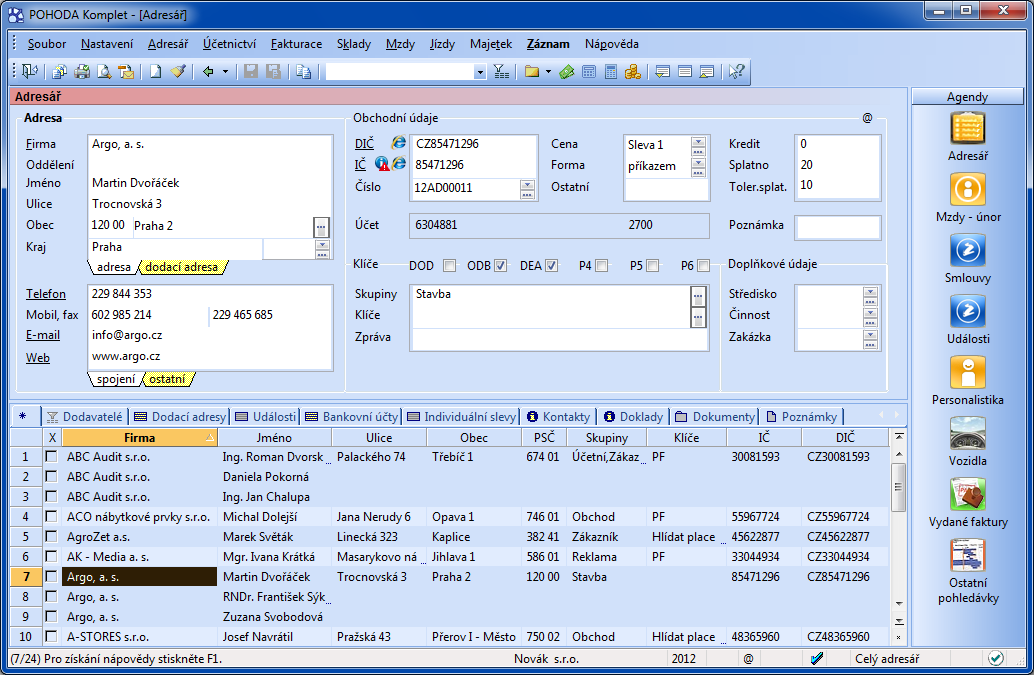The image size is (1034, 675).
Task: Click the green banknote icon
Action: [x=566, y=71]
